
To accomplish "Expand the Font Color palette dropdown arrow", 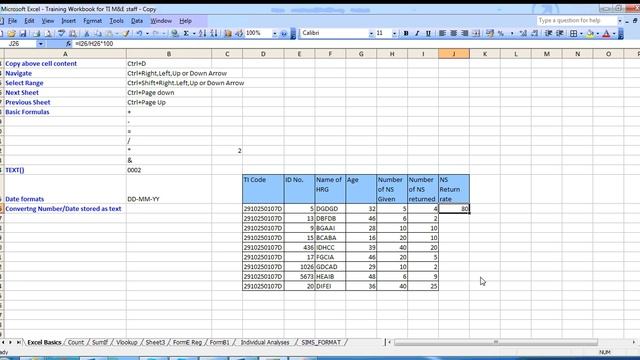I will click(614, 33).
